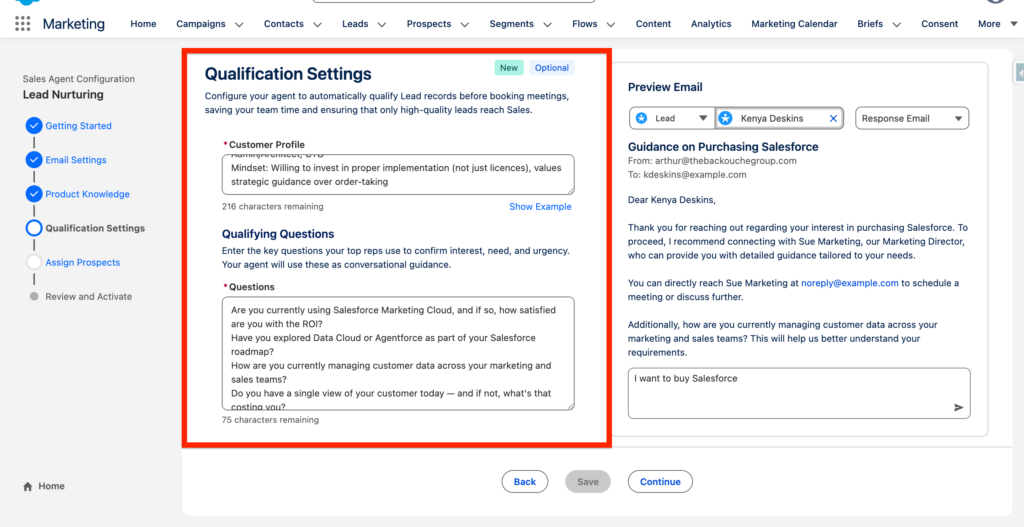The width and height of the screenshot is (1024, 527).
Task: Click the Show Example link
Action: pos(540,207)
